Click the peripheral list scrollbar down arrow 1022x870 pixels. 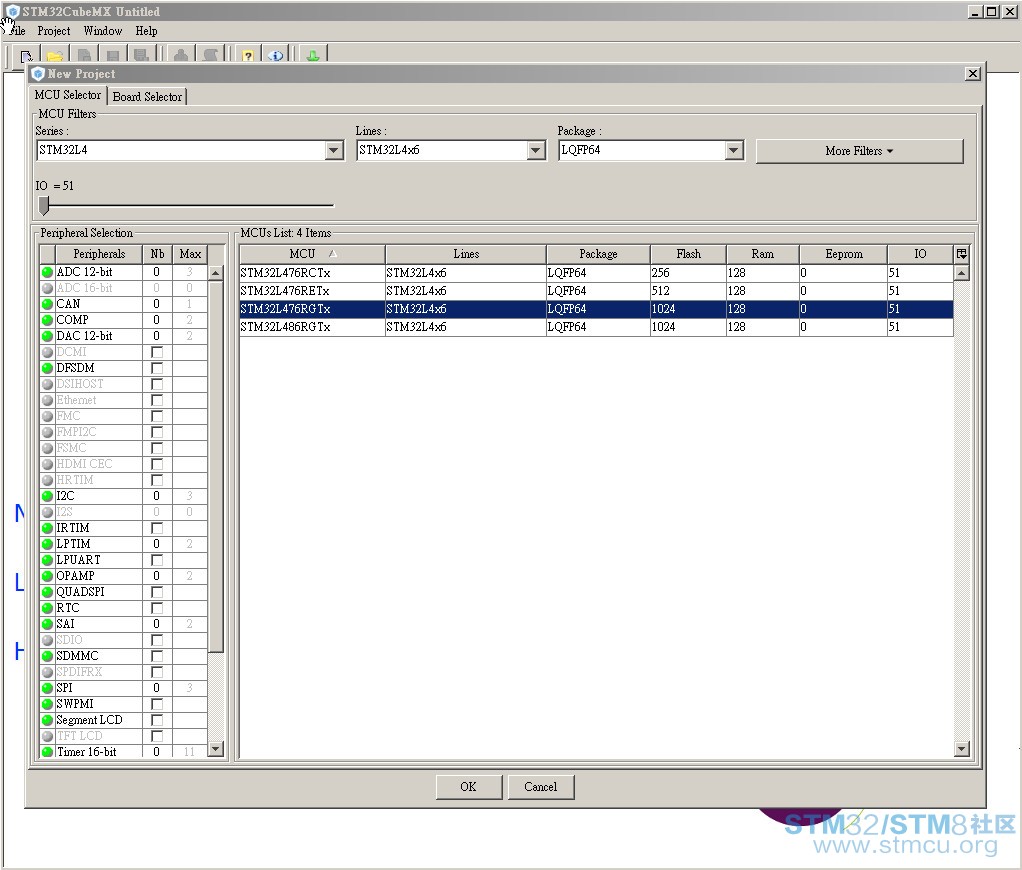216,749
